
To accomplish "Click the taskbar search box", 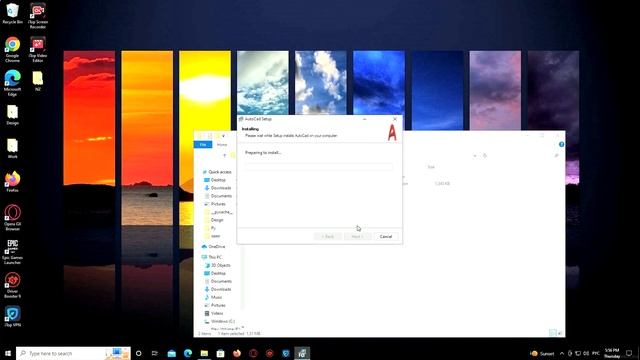I will click(73, 353).
